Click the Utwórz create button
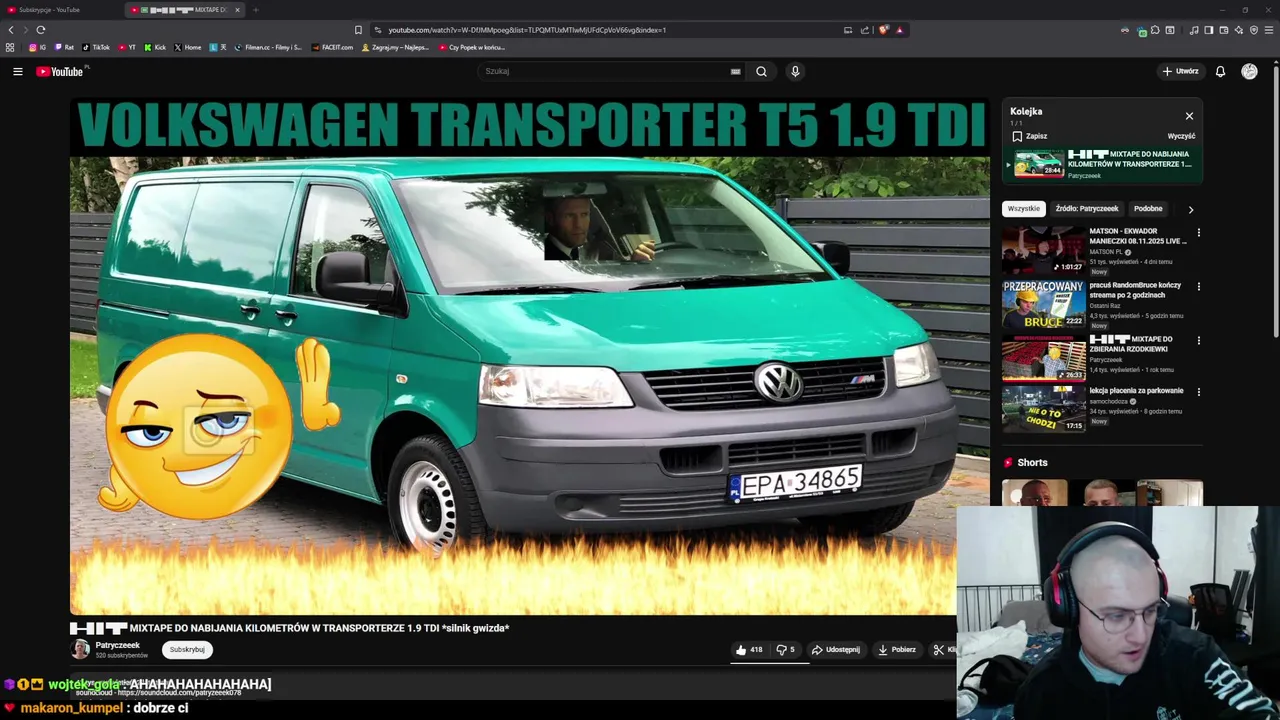The width and height of the screenshot is (1280, 720). [x=1180, y=71]
